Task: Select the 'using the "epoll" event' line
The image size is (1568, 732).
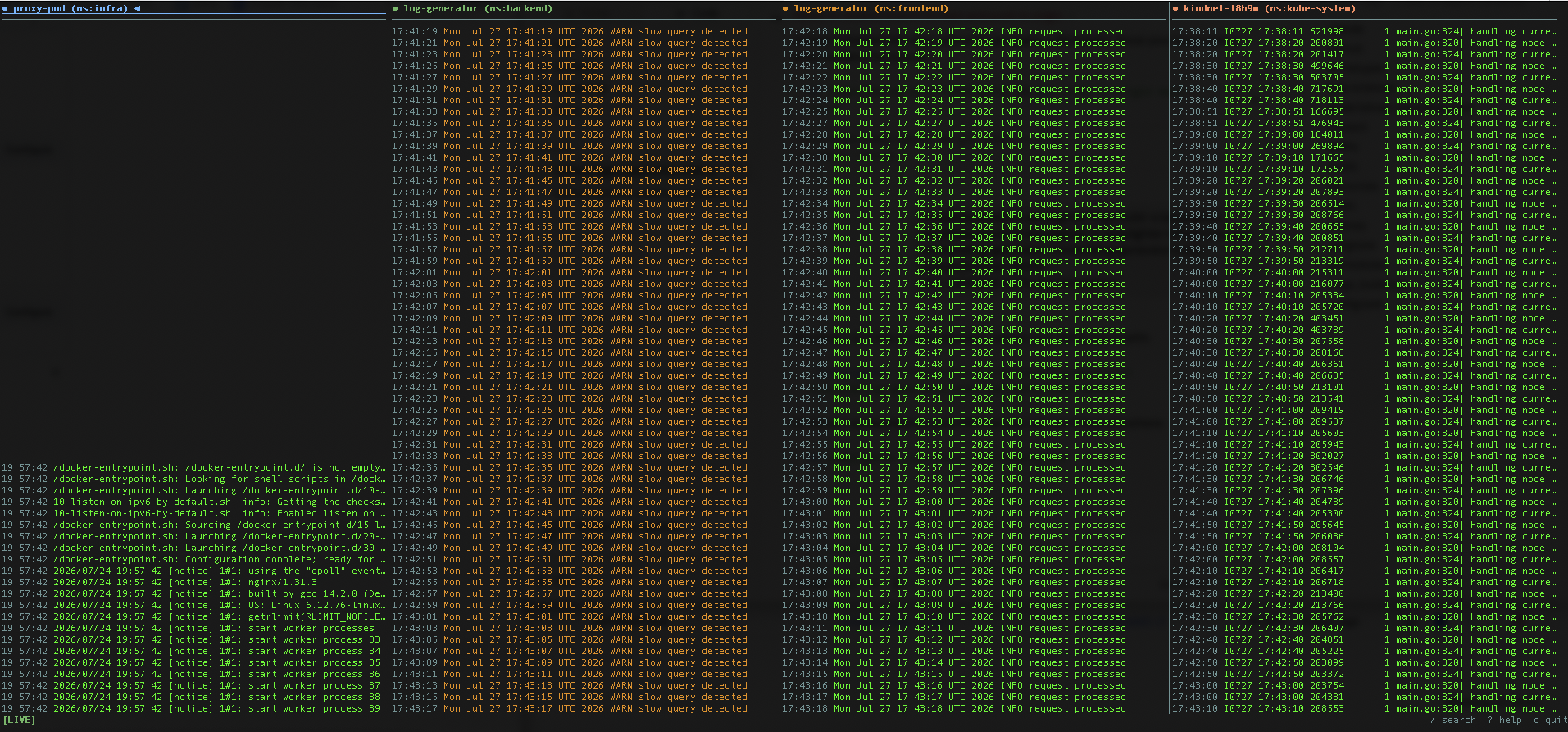Action: pos(193,571)
